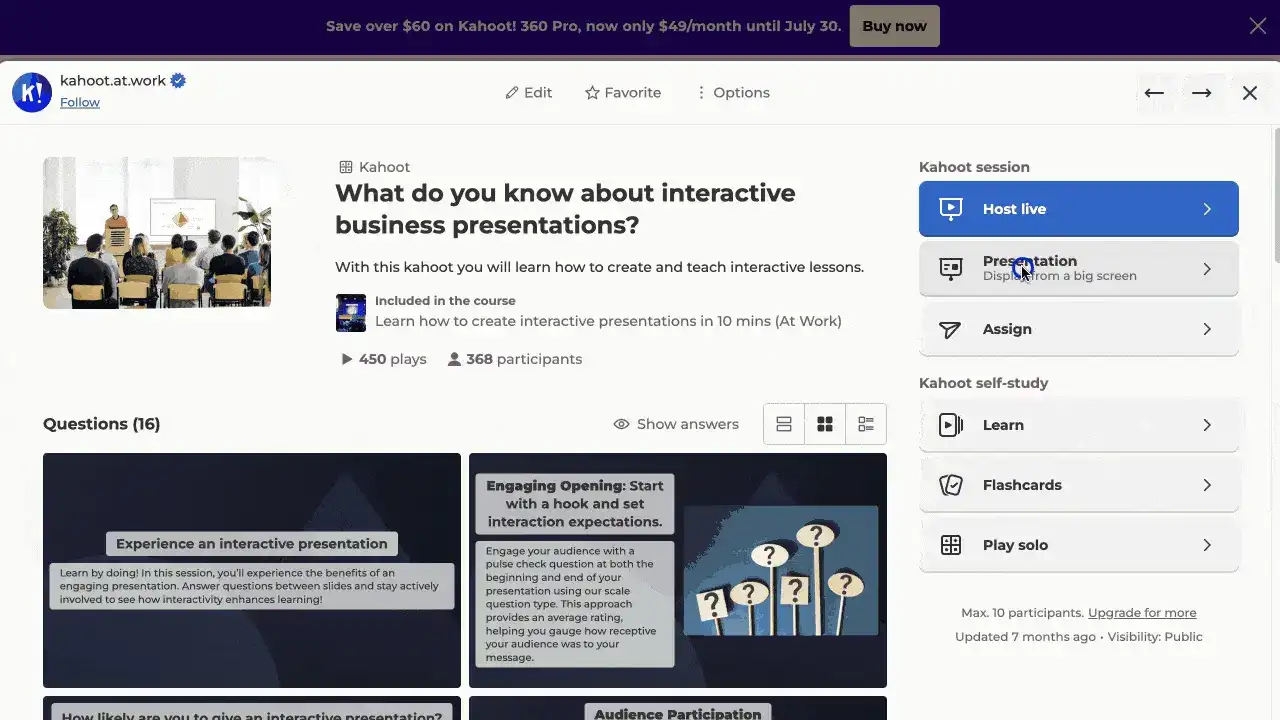The image size is (1280, 720).
Task: Click the plays triangle icon
Action: tap(347, 359)
